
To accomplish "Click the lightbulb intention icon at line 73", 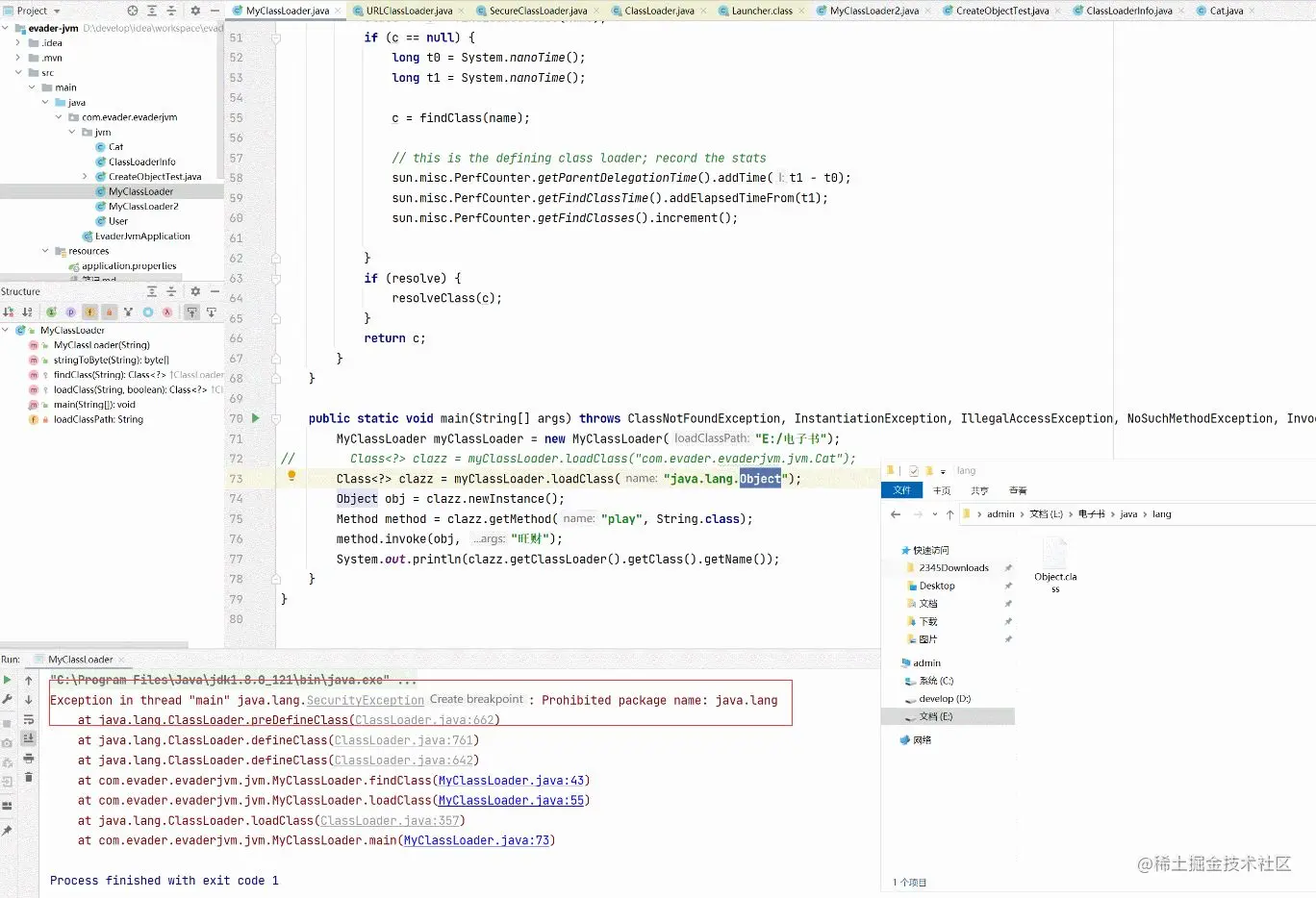I will 291,476.
